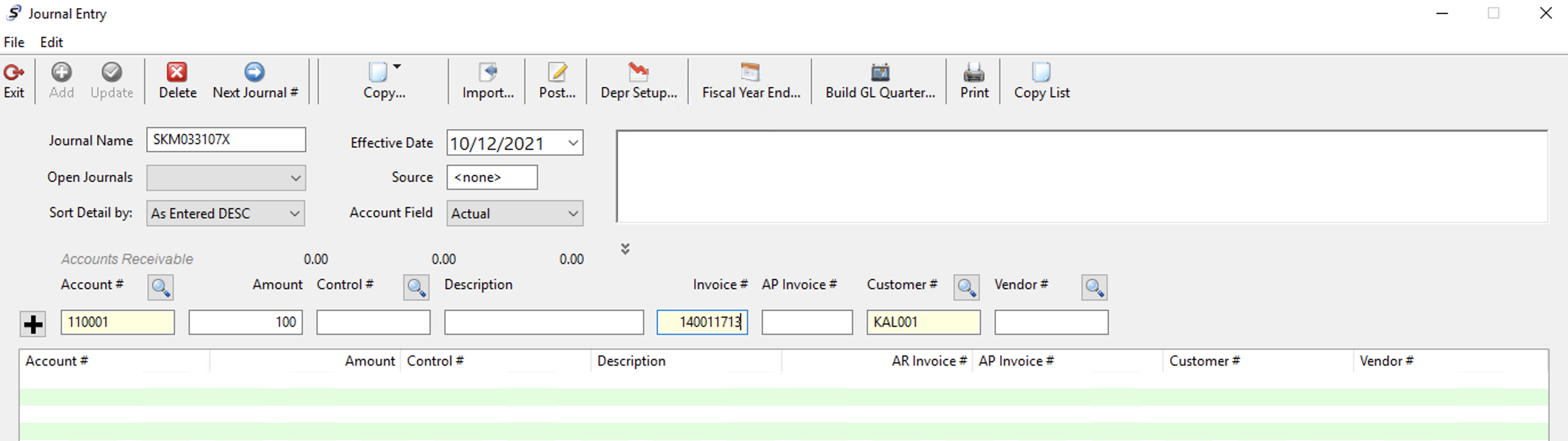This screenshot has height=441, width=1568.
Task: Click grid Customer # column header
Action: click(1257, 361)
